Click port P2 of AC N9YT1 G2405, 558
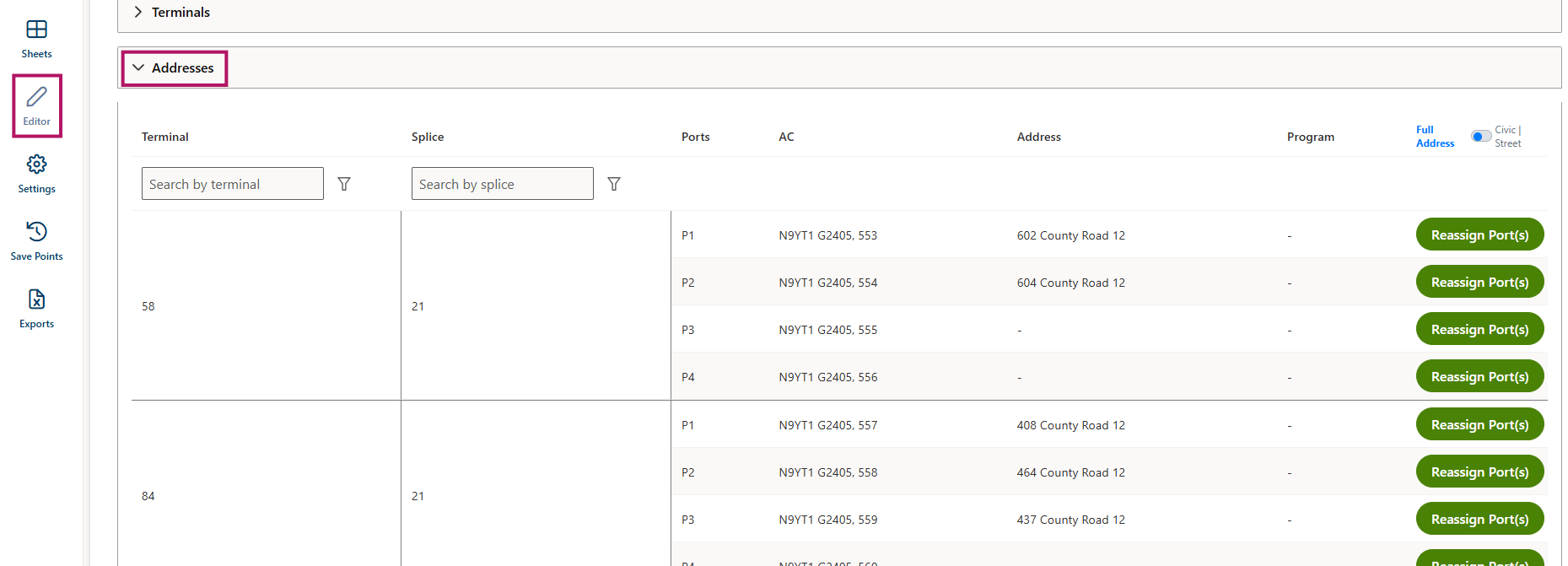Viewport: 1568px width, 566px height. point(688,472)
